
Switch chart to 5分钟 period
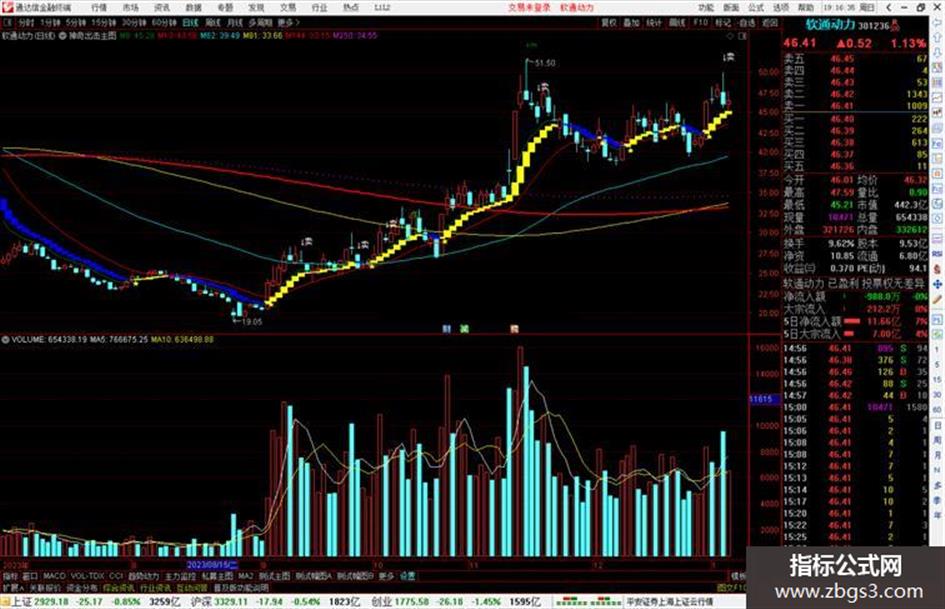coord(75,22)
